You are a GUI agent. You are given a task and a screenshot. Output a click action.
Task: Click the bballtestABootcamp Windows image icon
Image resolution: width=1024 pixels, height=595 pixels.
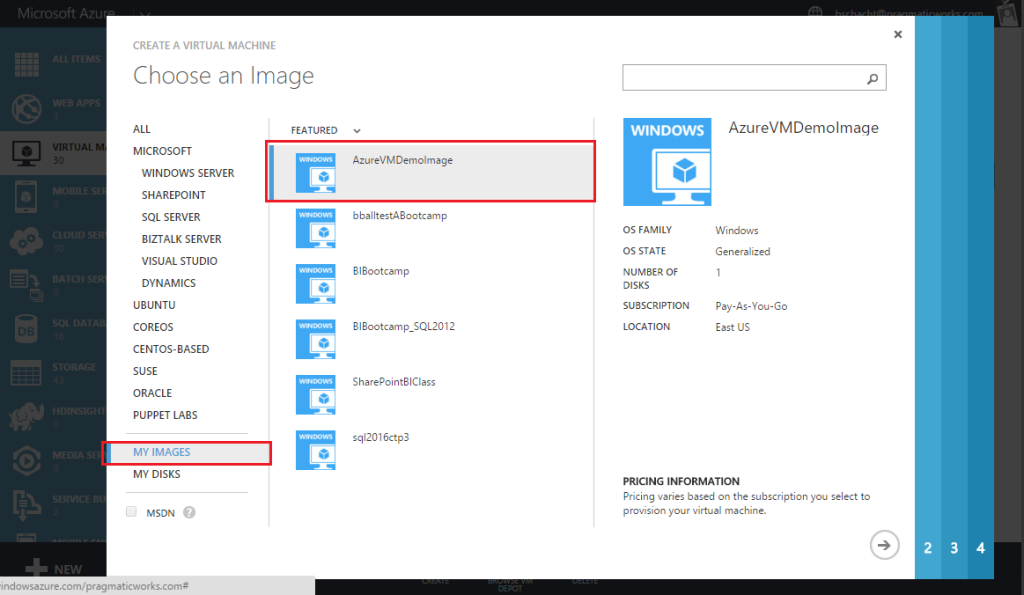coord(315,229)
